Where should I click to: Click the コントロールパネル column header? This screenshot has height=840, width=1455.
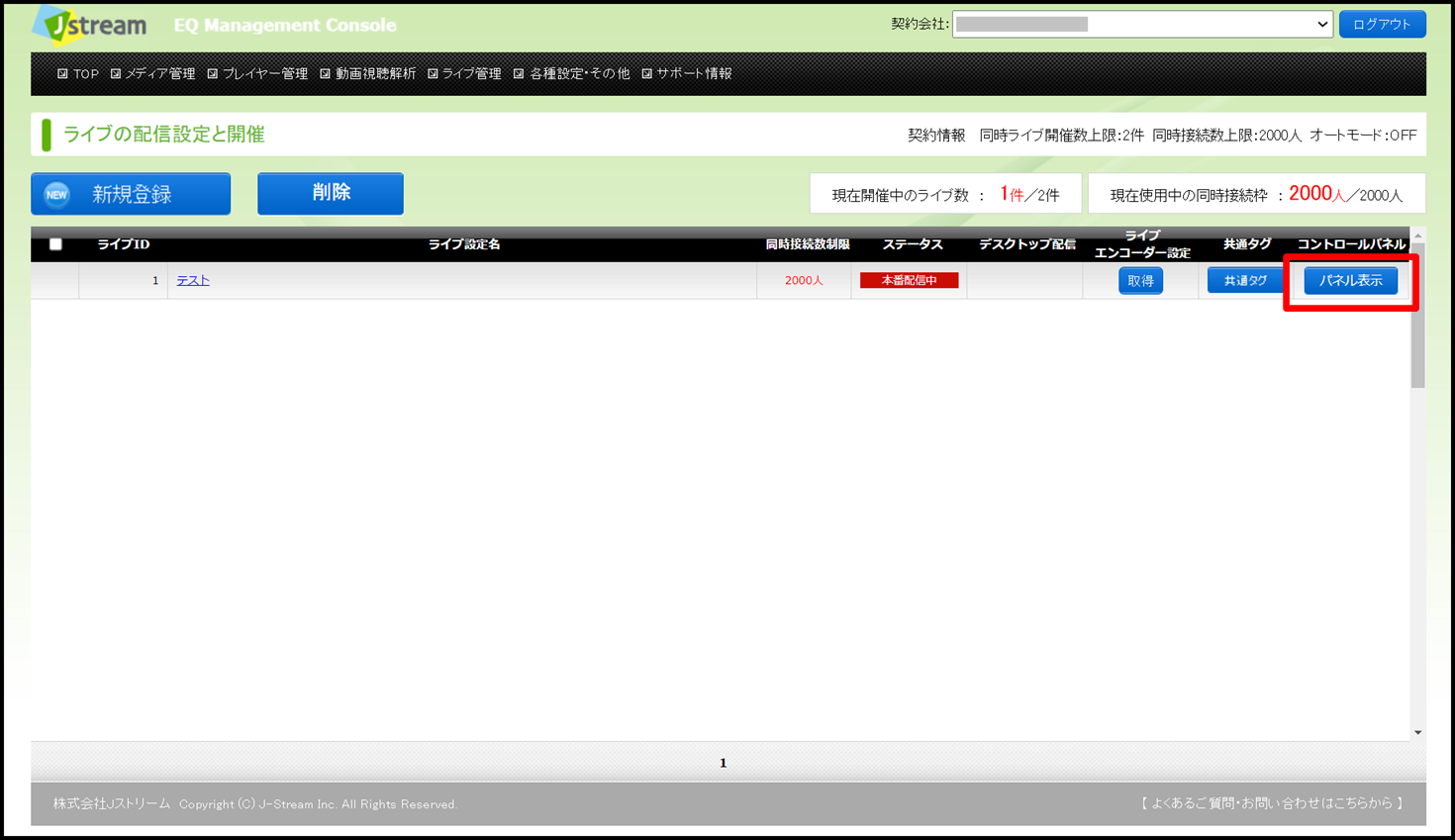1351,244
